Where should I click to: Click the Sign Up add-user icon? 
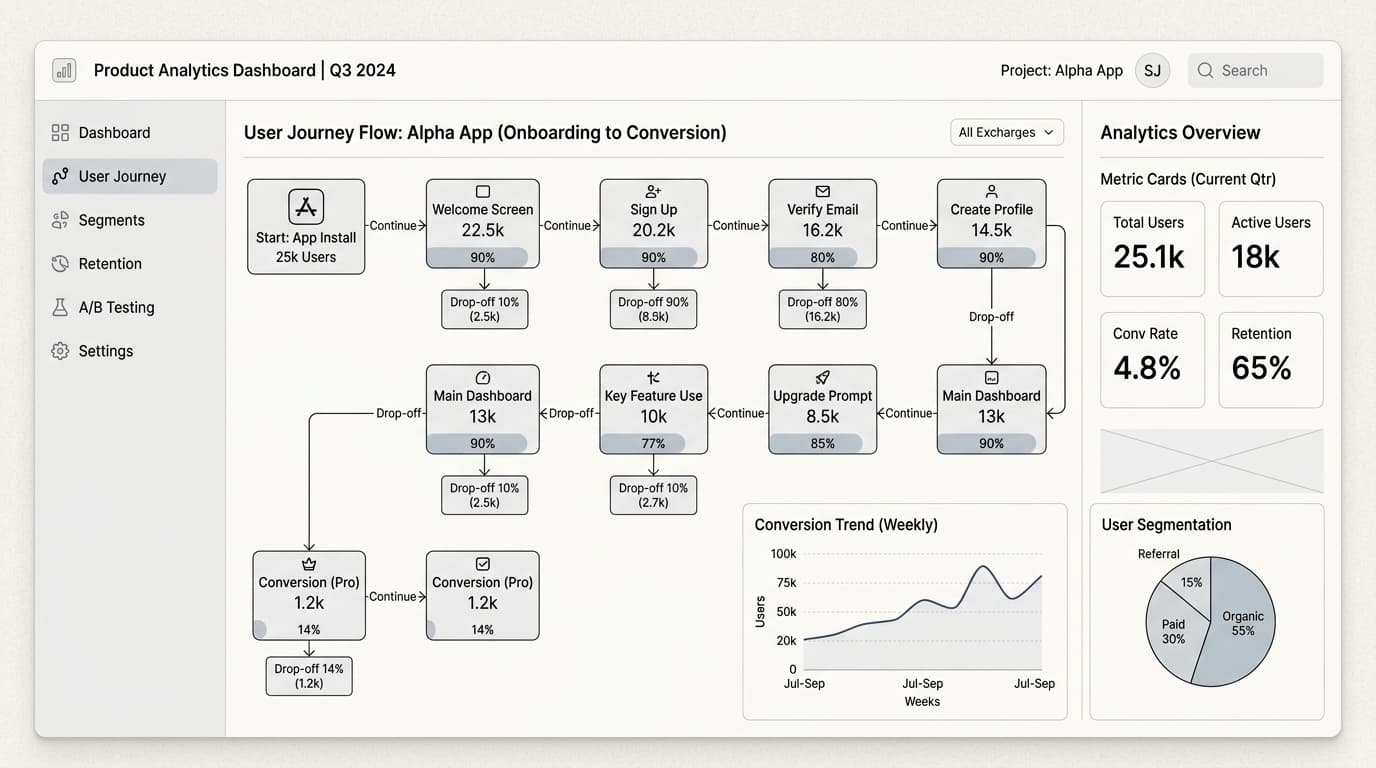[x=653, y=191]
